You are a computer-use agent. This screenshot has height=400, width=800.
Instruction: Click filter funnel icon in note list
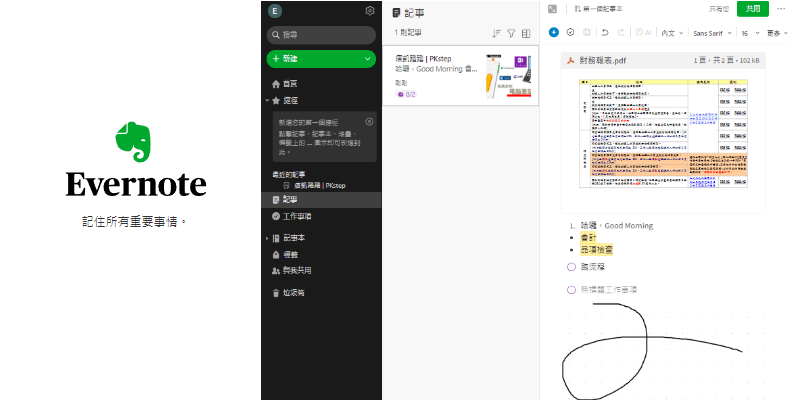[x=511, y=33]
